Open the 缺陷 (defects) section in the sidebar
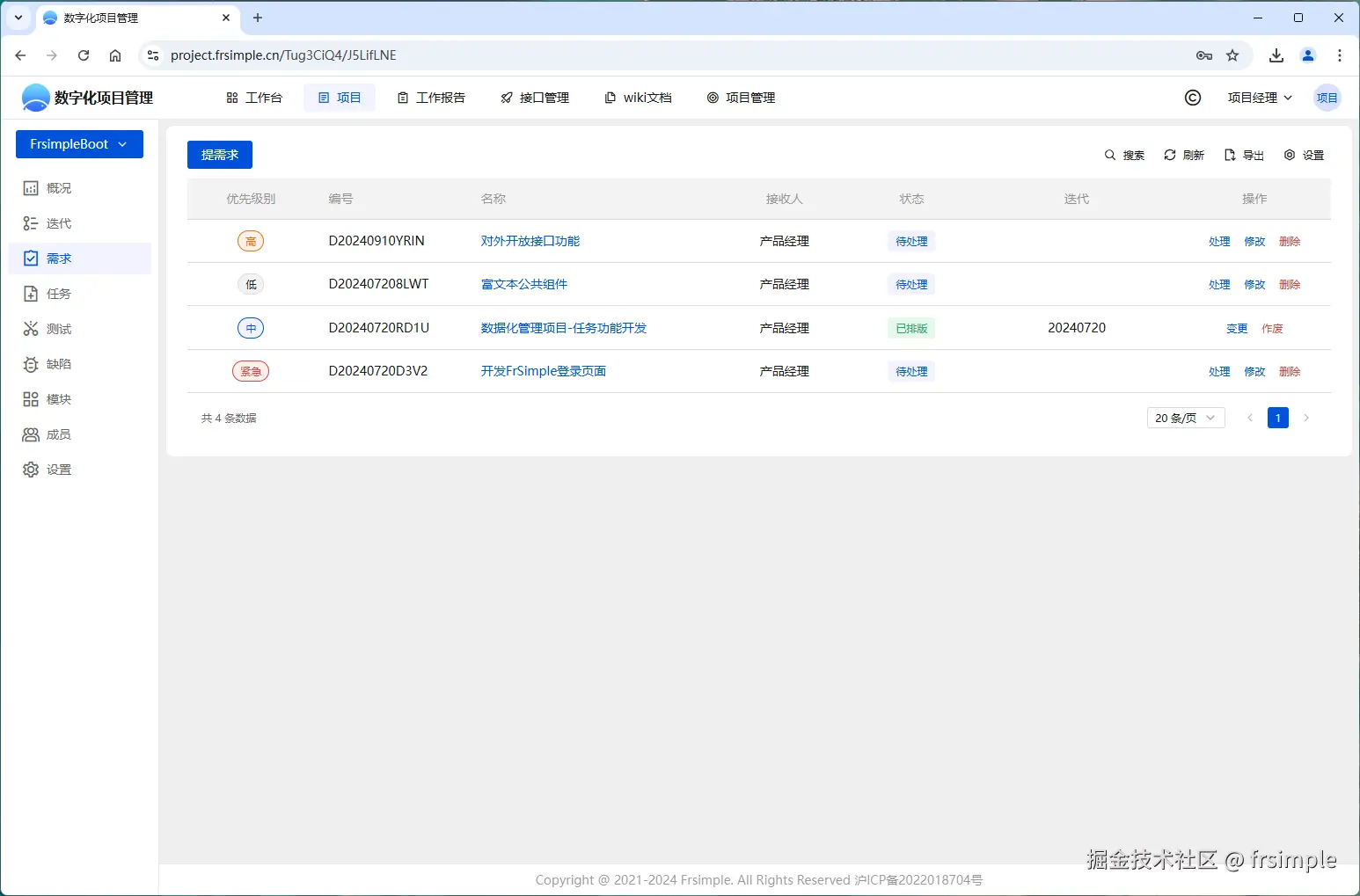The image size is (1360, 896). tap(31, 363)
